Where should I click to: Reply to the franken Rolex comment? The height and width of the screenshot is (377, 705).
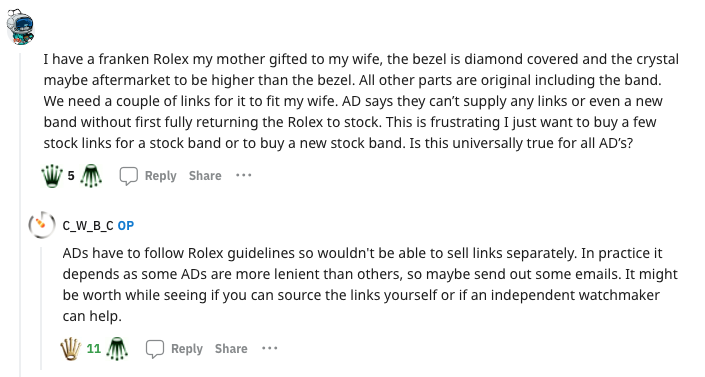[161, 176]
